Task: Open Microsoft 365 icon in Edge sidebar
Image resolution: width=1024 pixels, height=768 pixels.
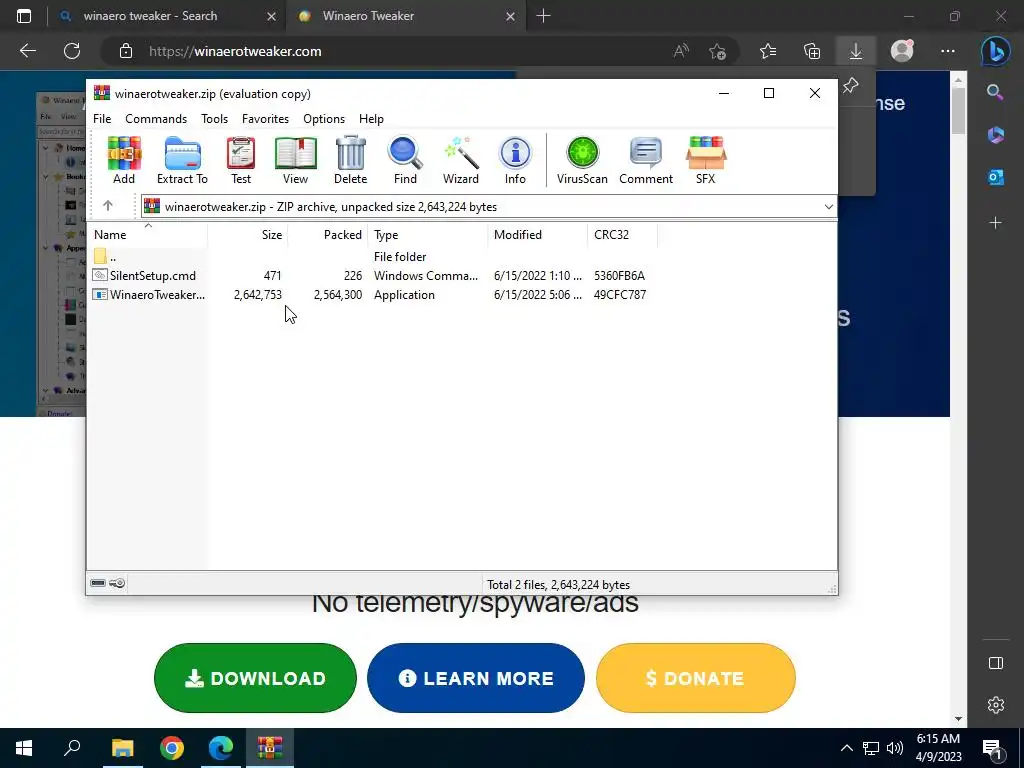Action: pos(996,135)
